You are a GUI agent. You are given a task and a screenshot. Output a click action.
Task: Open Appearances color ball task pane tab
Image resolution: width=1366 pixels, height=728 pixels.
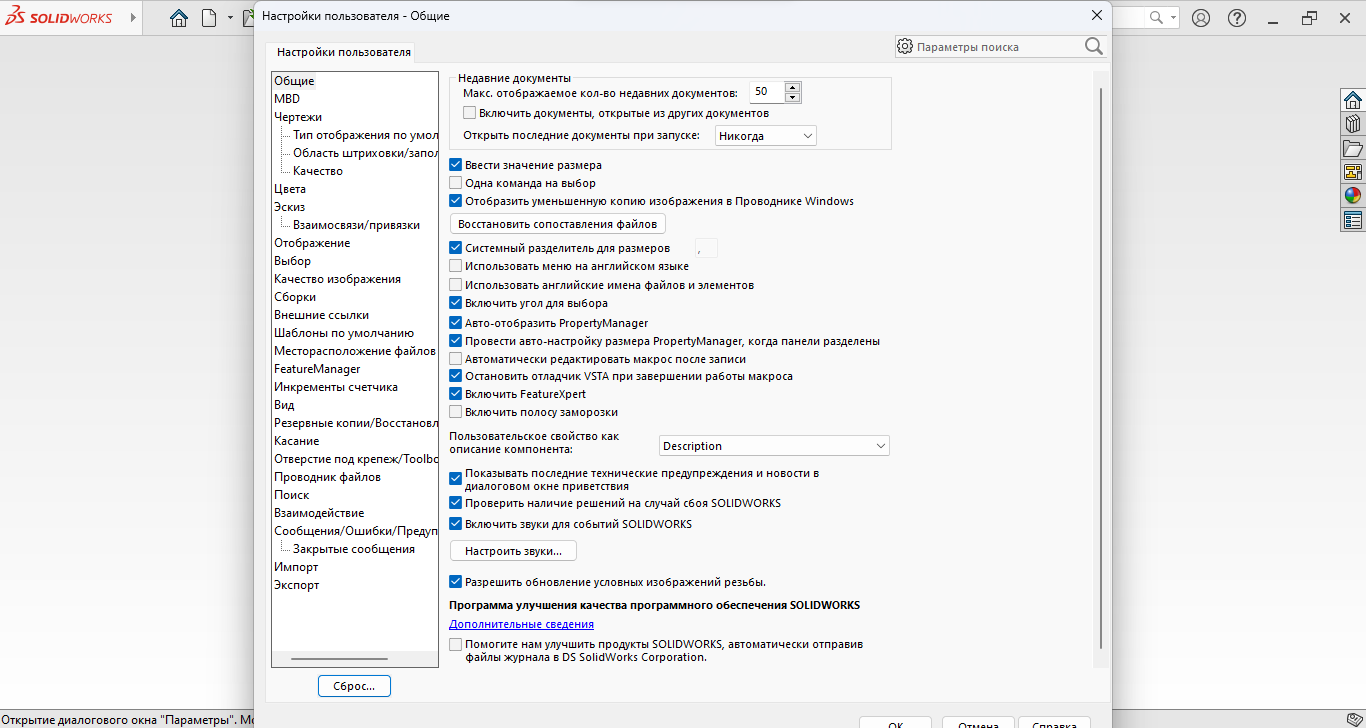[1353, 196]
